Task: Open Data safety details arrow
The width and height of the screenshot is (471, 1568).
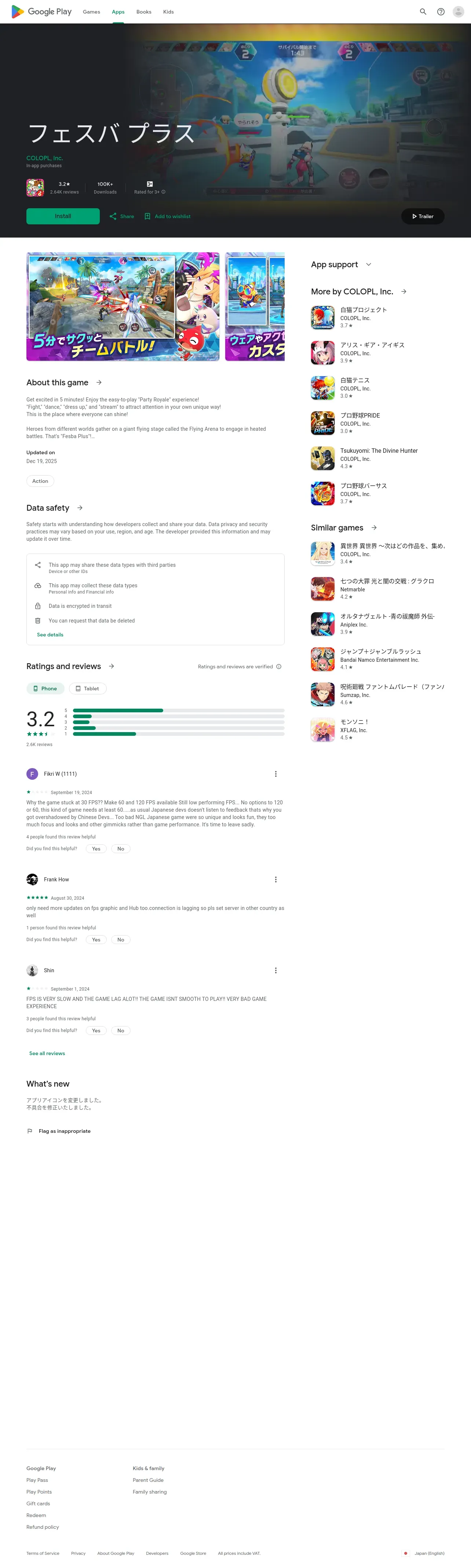Action: (x=80, y=508)
